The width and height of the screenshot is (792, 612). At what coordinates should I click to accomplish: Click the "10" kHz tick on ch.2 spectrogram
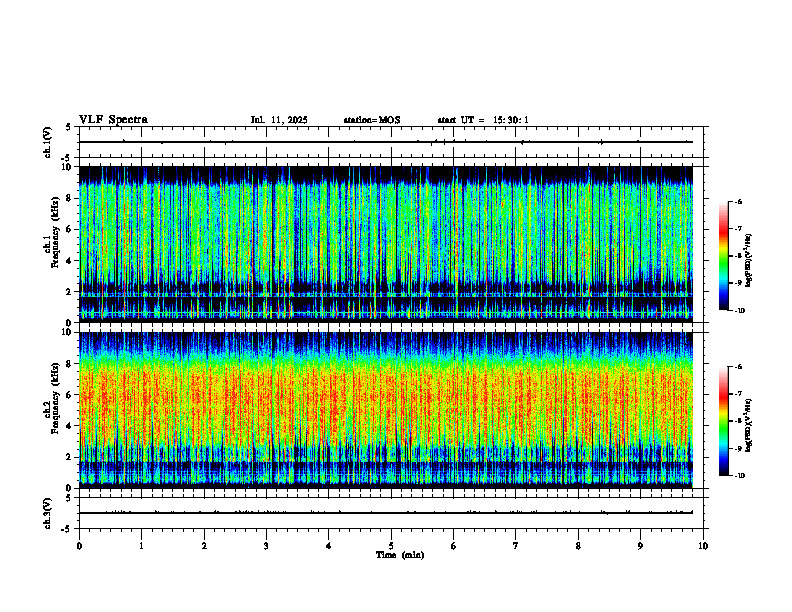pyautogui.click(x=69, y=332)
